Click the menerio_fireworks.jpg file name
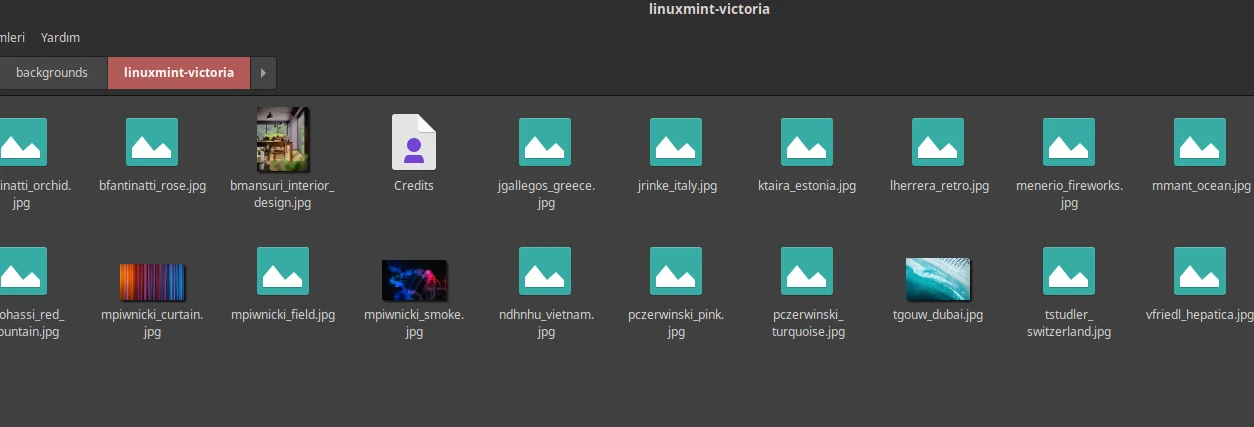1254x427 pixels. pos(1069,194)
